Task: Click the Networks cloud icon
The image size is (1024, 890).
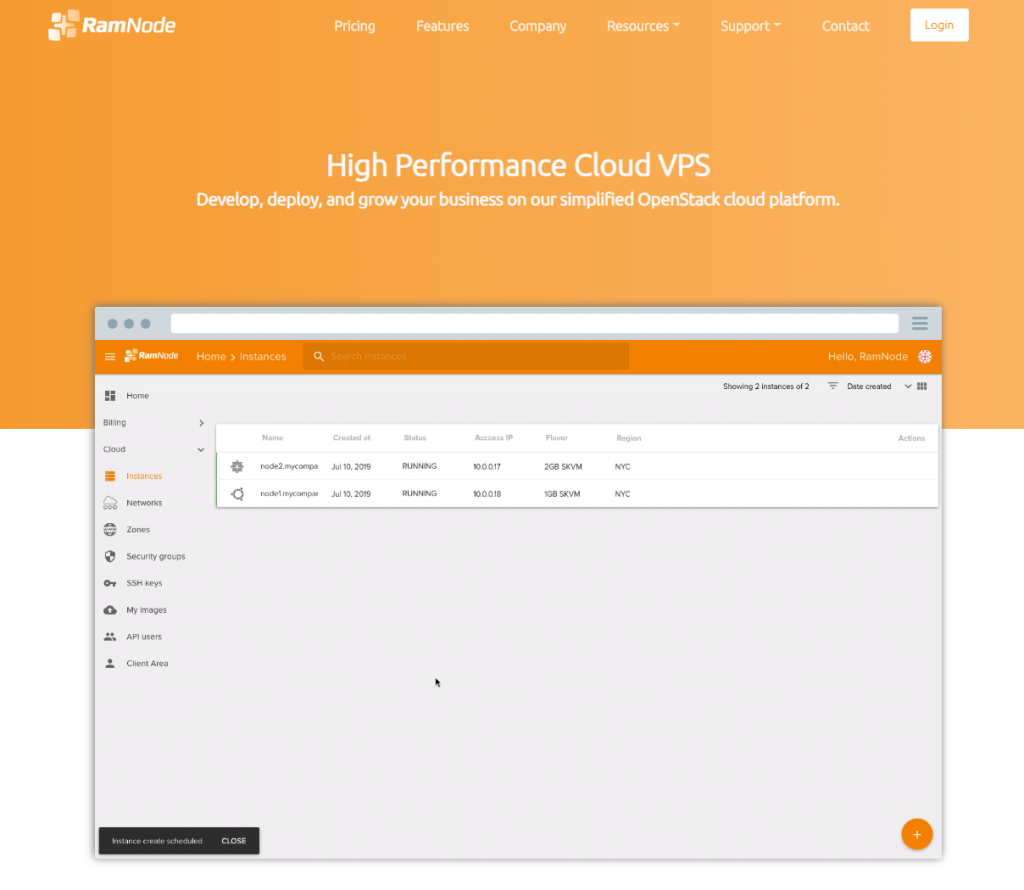Action: (x=110, y=503)
